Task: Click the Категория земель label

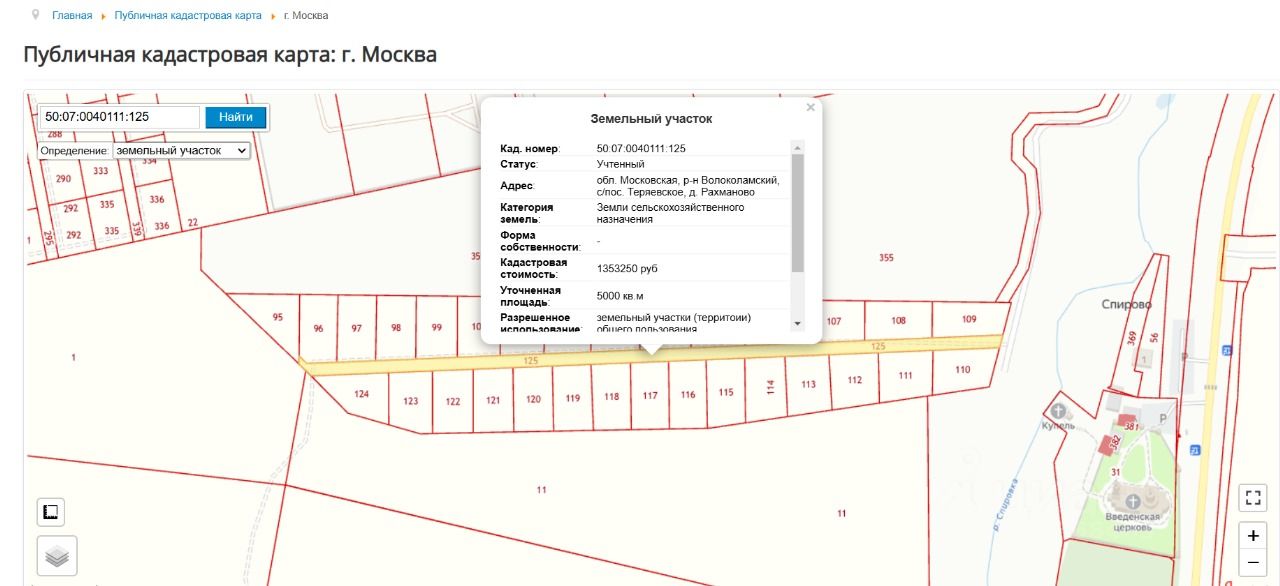Action: (x=527, y=213)
